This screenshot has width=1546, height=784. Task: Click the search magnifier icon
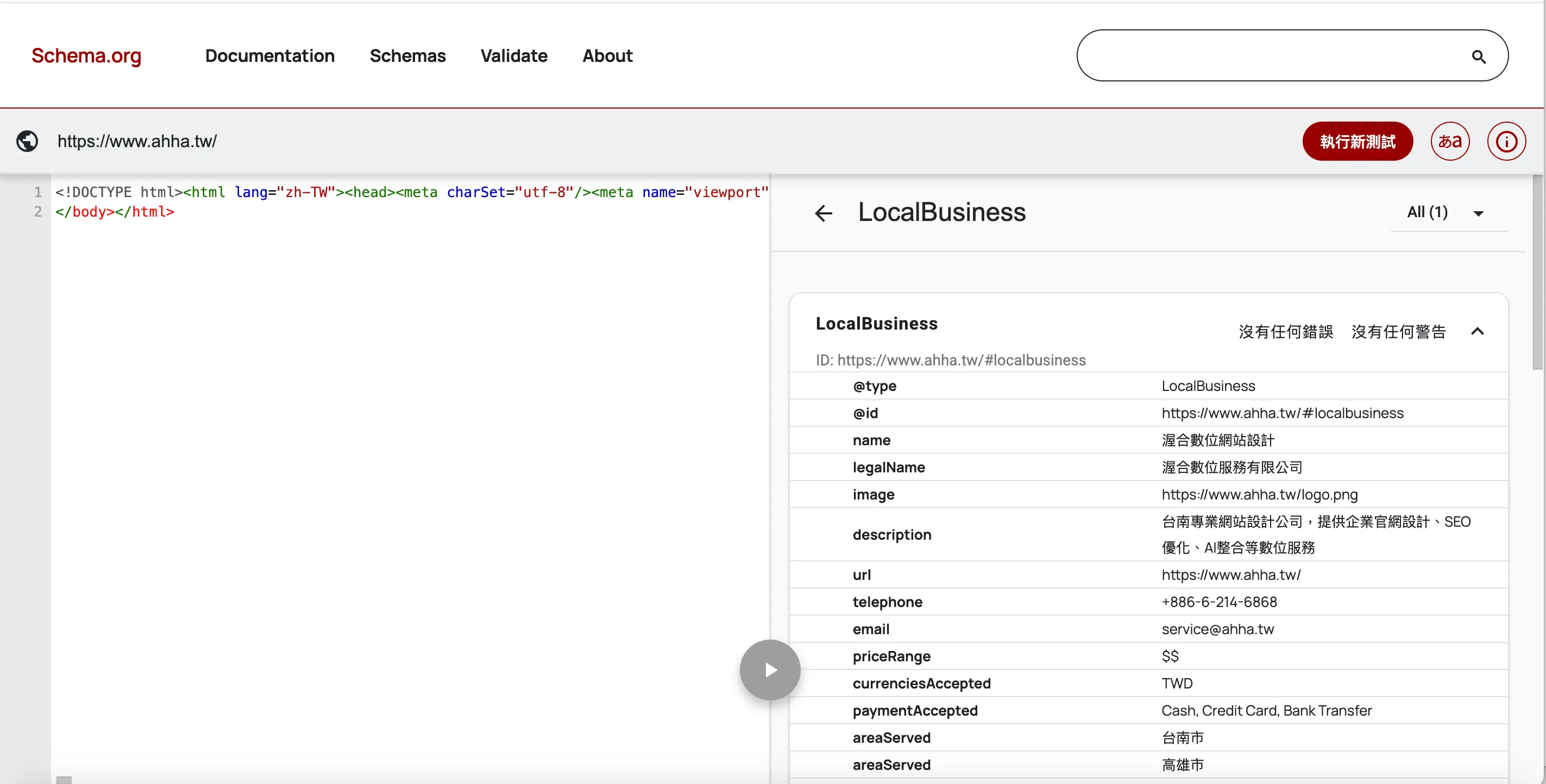1478,56
